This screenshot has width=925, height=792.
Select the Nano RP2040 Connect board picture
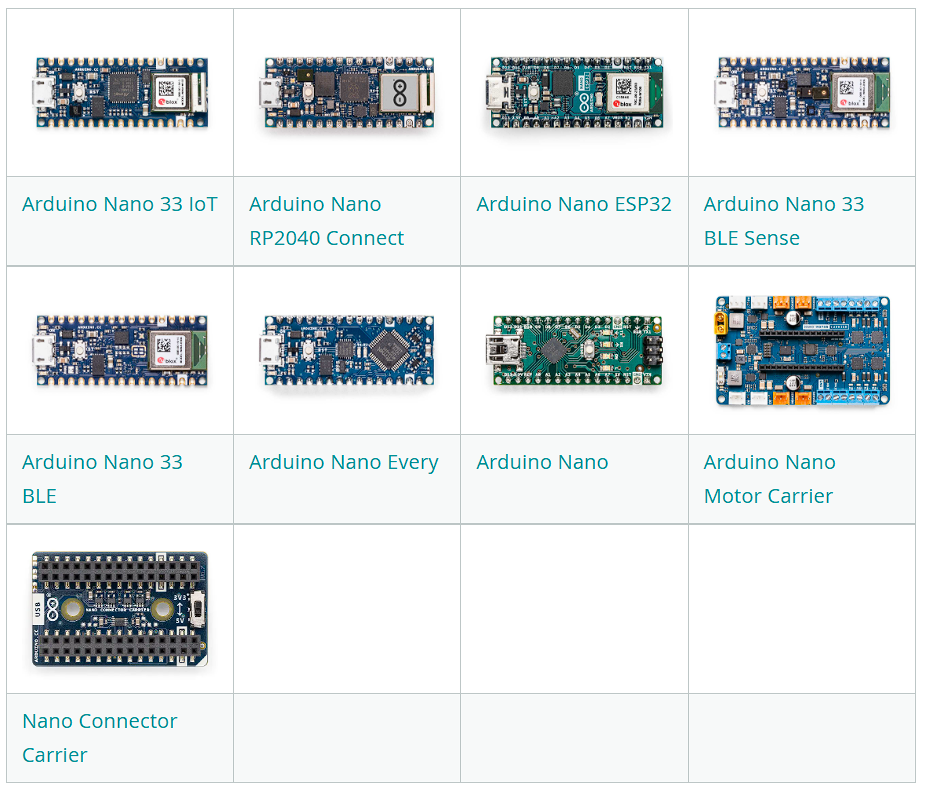[347, 93]
